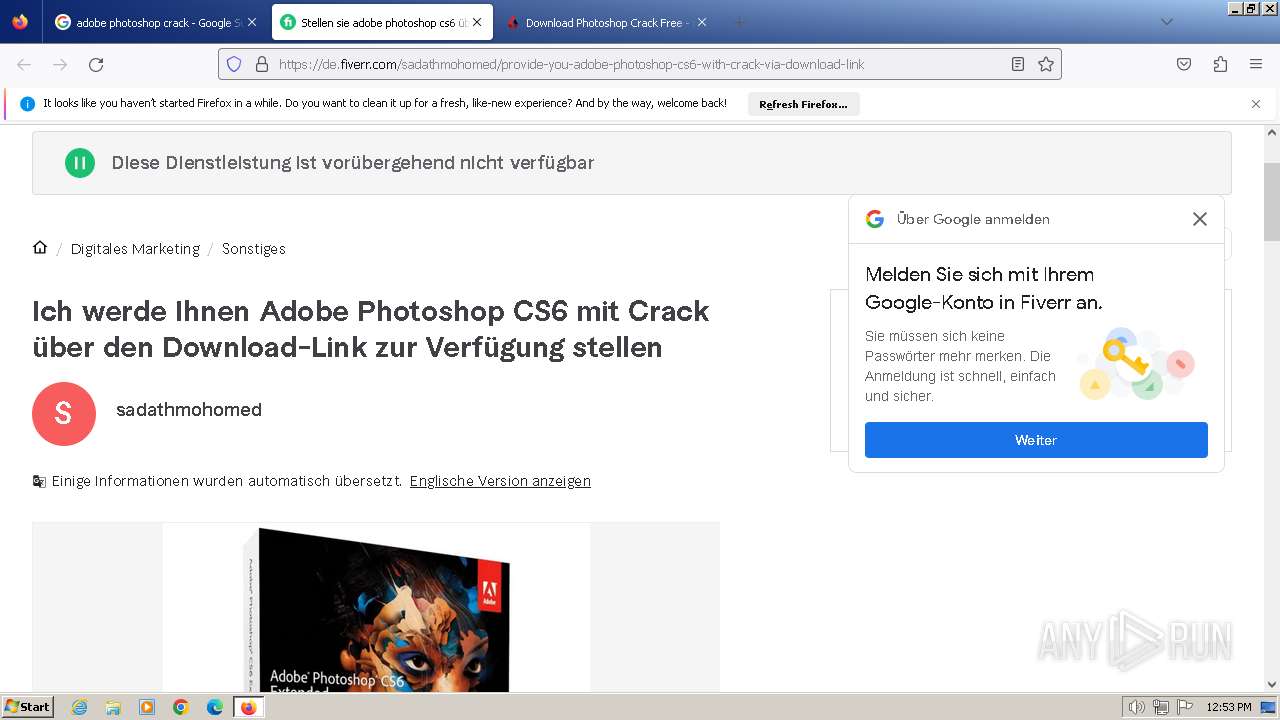Open the Firefox application menu
This screenshot has width=1280, height=720.
coord(1256,64)
